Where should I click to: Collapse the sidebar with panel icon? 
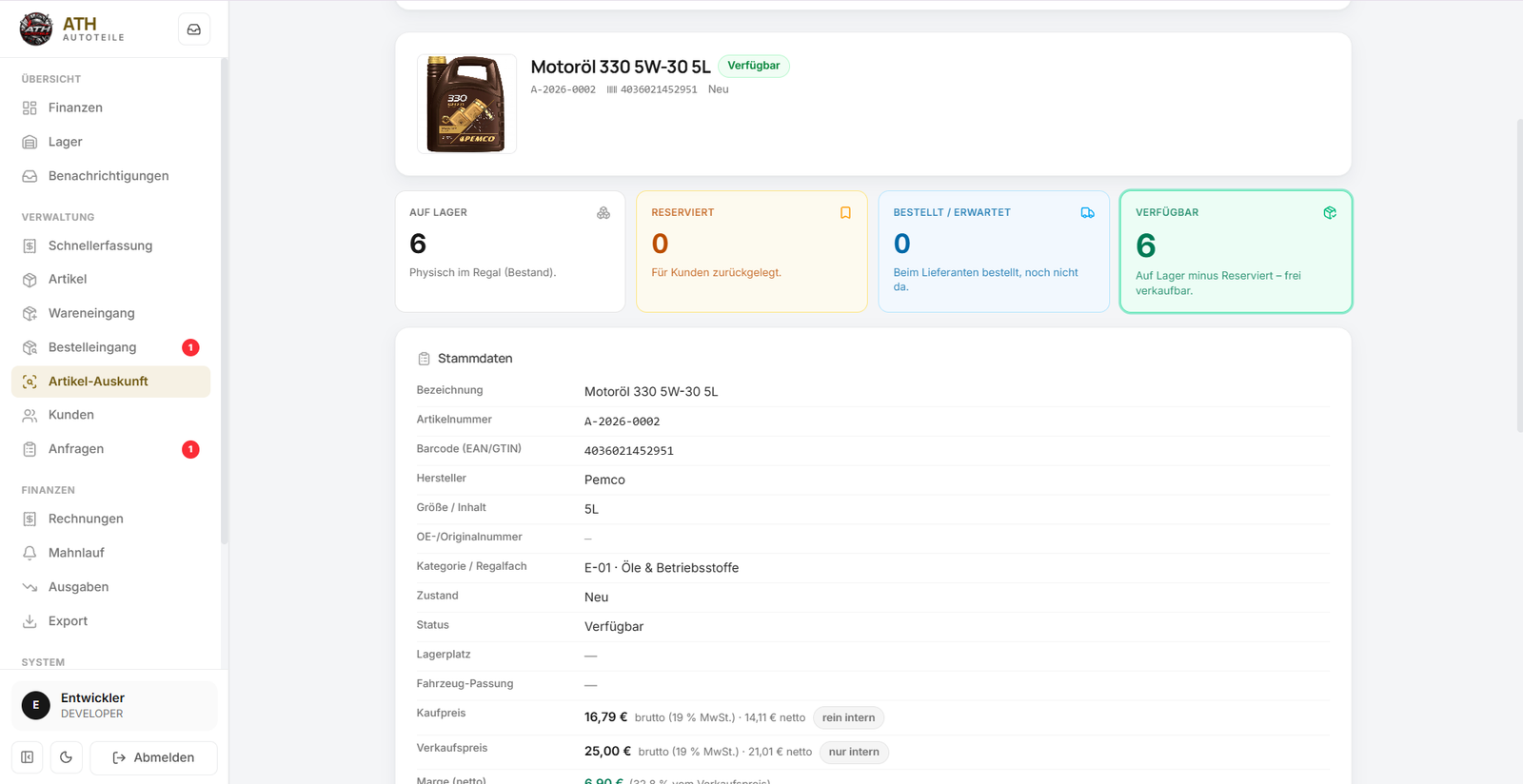(28, 757)
